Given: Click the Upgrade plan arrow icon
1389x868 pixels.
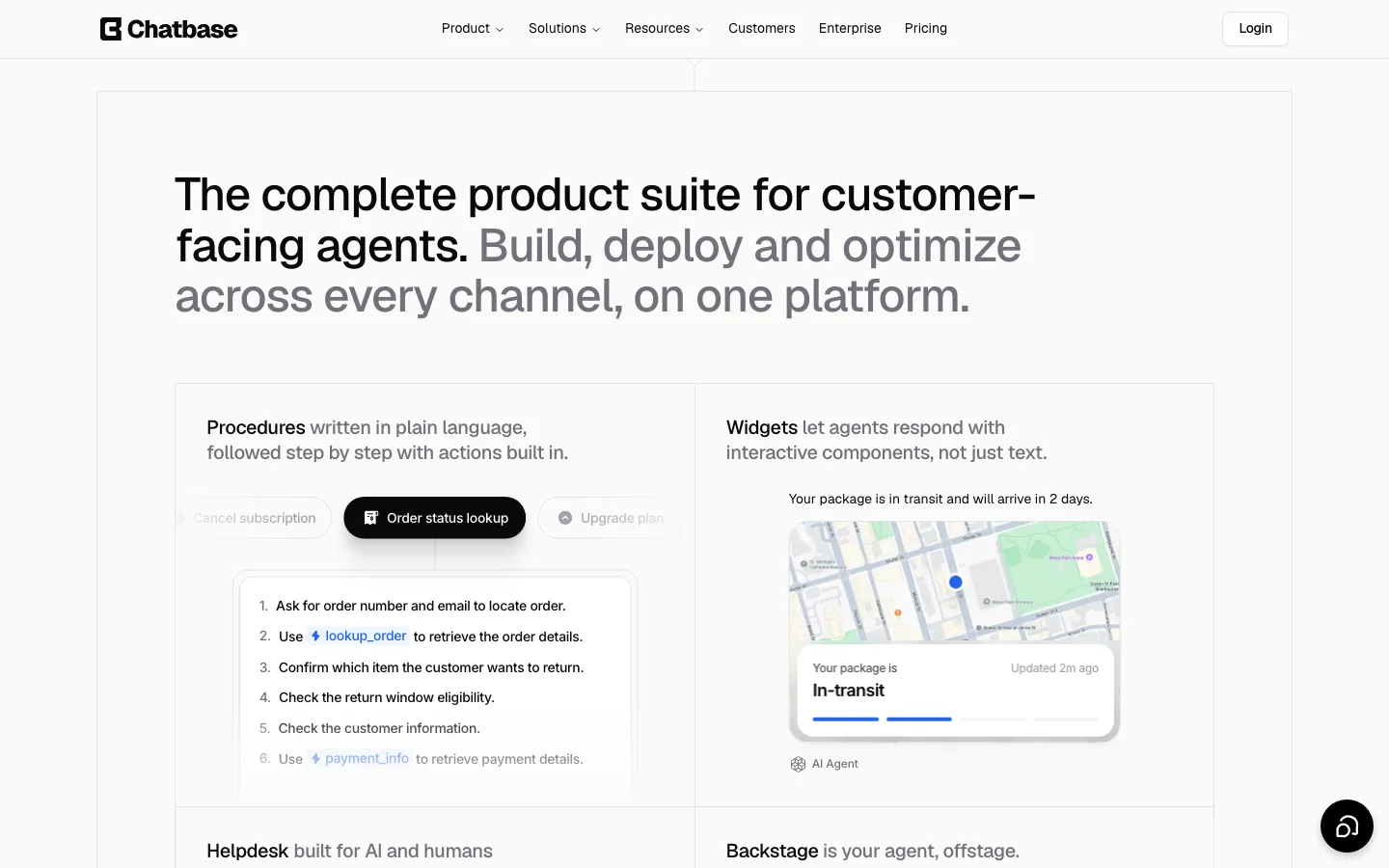Looking at the screenshot, I should (565, 518).
